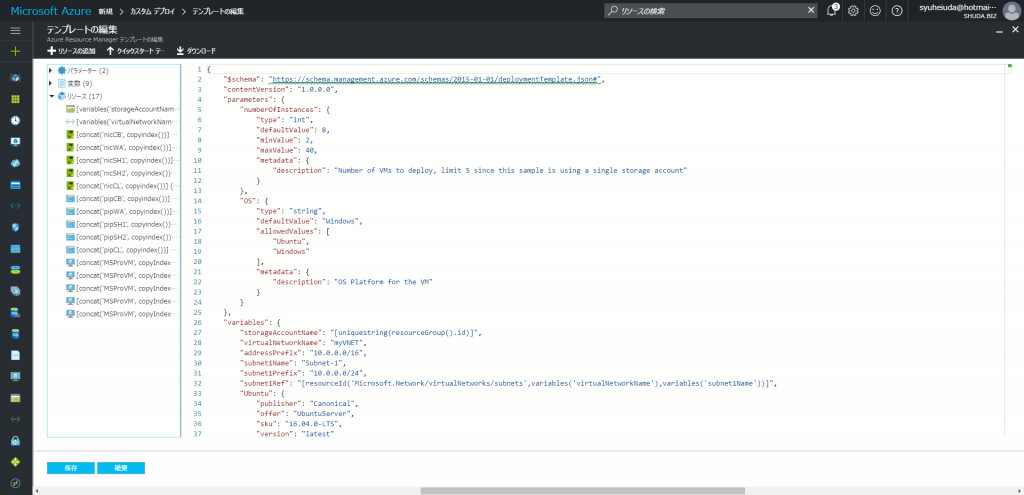Viewport: 1024px width, 495px height.
Task: Click the "addressPrefix" line in editor
Action: (x=302, y=353)
